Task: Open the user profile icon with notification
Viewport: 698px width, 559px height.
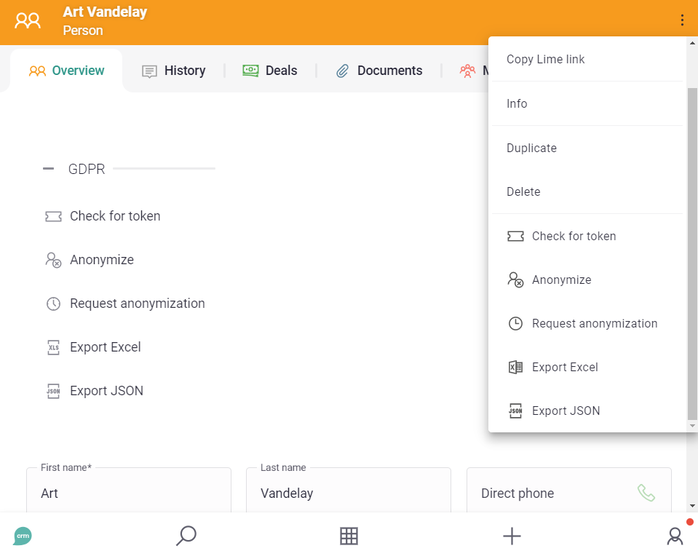Action: click(675, 536)
